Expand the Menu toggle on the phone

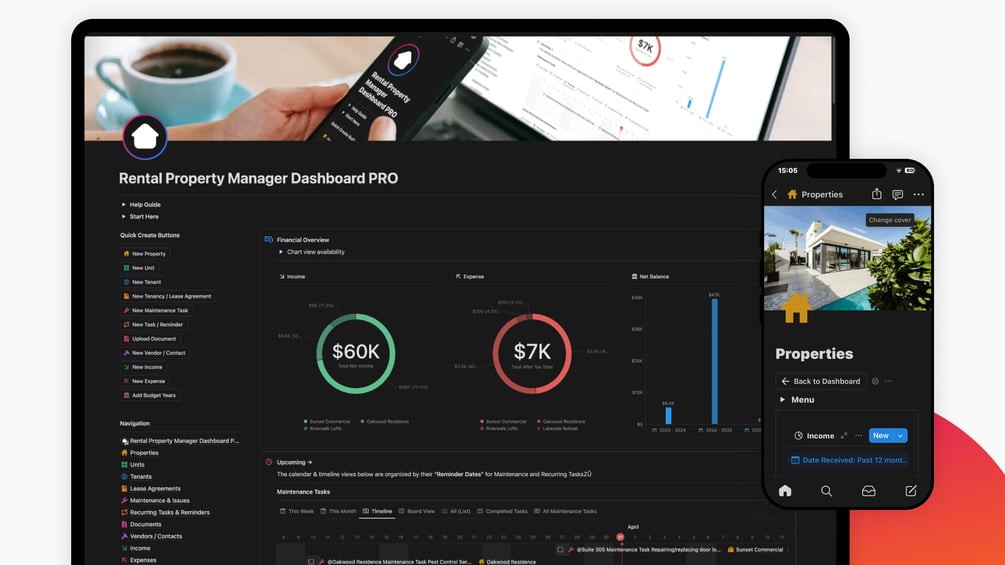tap(782, 400)
